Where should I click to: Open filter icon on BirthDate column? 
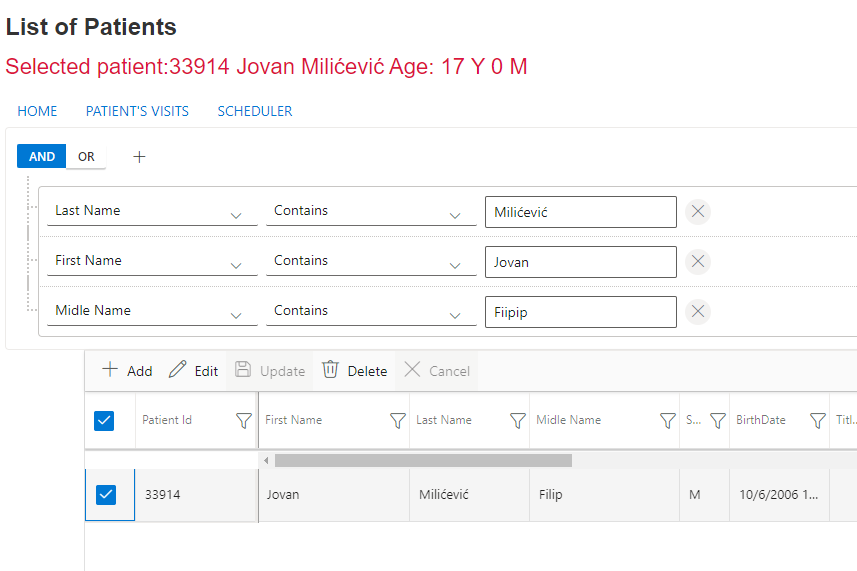click(x=817, y=421)
